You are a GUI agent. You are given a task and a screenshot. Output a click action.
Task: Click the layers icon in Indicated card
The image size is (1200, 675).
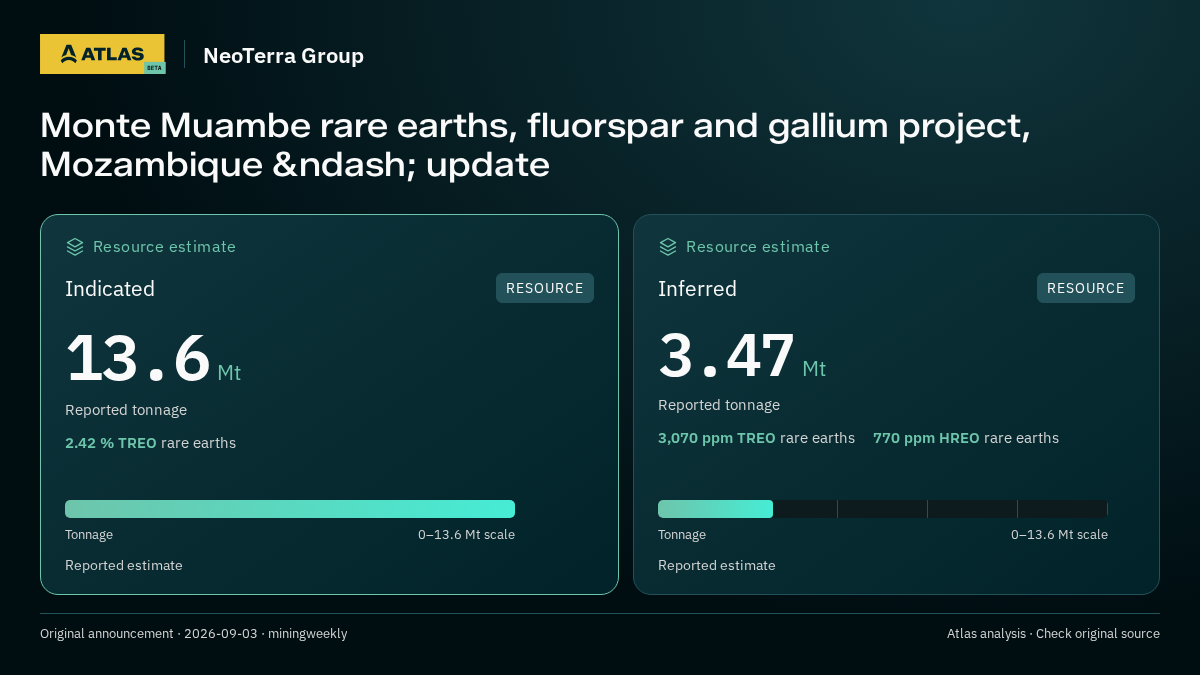click(x=75, y=247)
